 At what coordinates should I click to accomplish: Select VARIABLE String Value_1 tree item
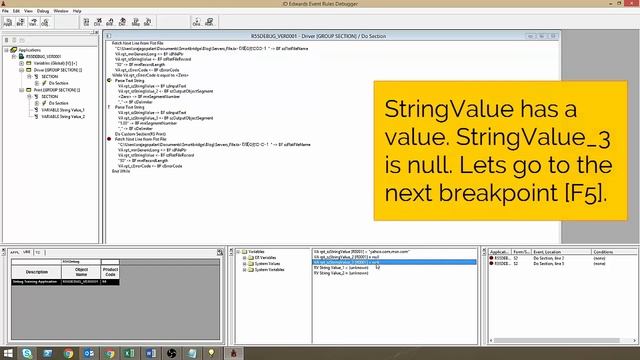click(63, 110)
